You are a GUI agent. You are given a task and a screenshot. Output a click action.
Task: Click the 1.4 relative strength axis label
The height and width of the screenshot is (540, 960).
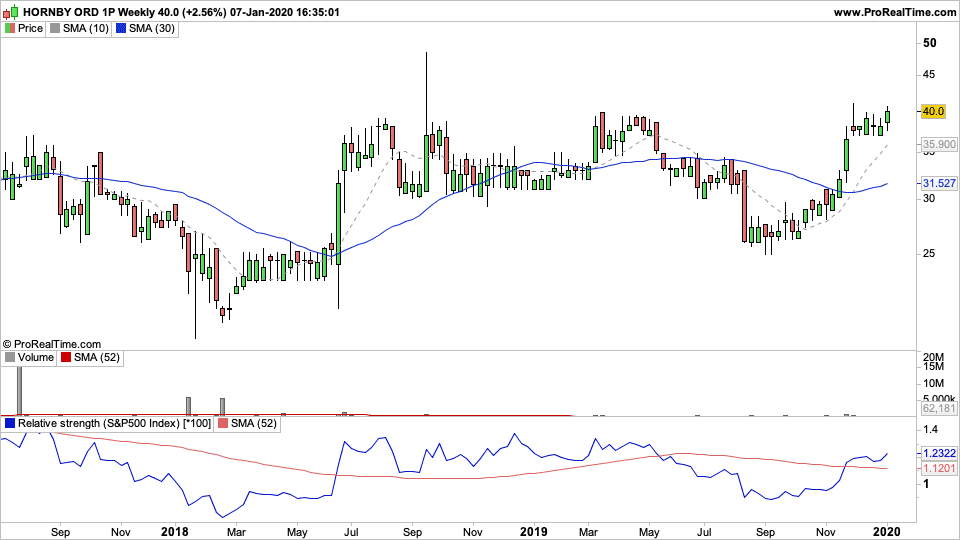point(931,430)
